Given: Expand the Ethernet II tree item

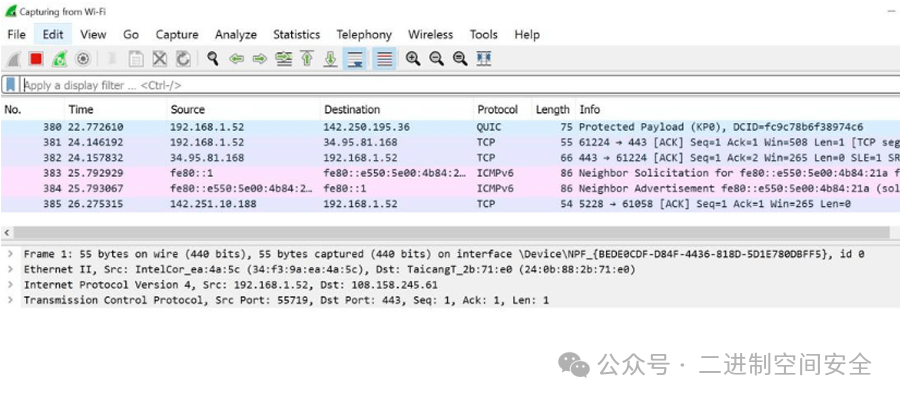Looking at the screenshot, I should click(x=10, y=270).
